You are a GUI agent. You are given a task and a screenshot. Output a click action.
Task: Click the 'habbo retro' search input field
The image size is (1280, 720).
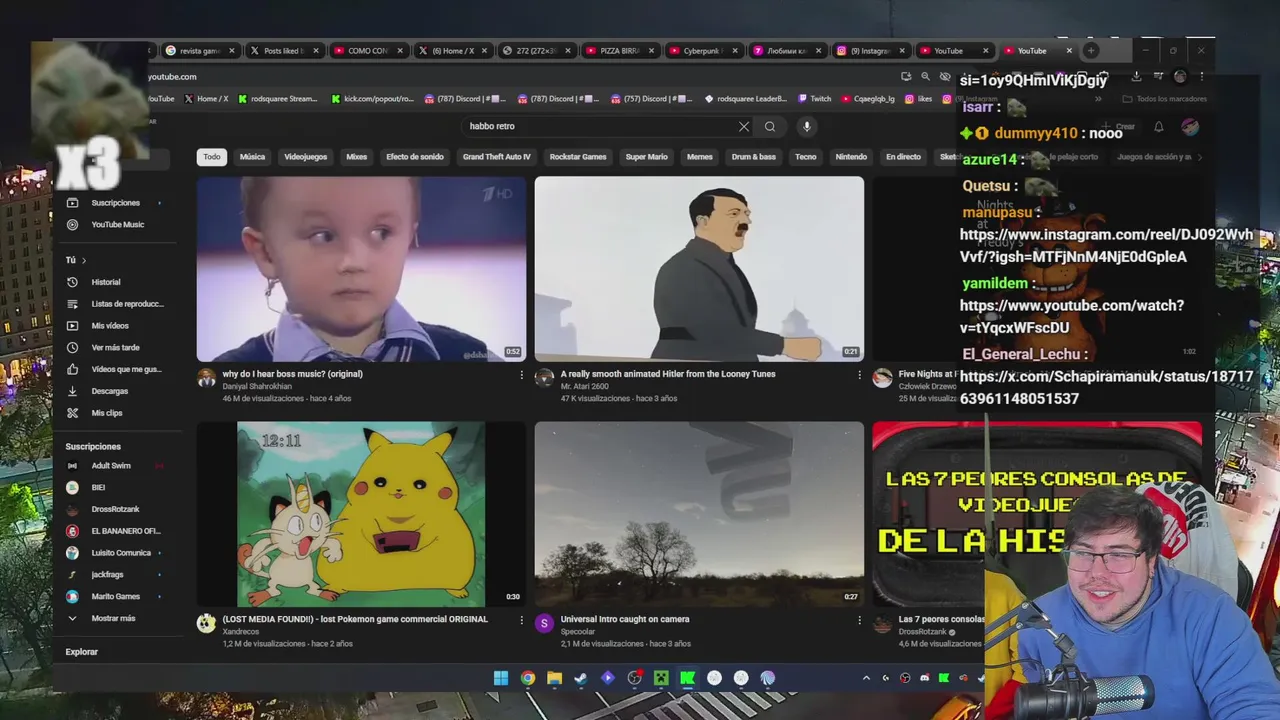pos(600,127)
